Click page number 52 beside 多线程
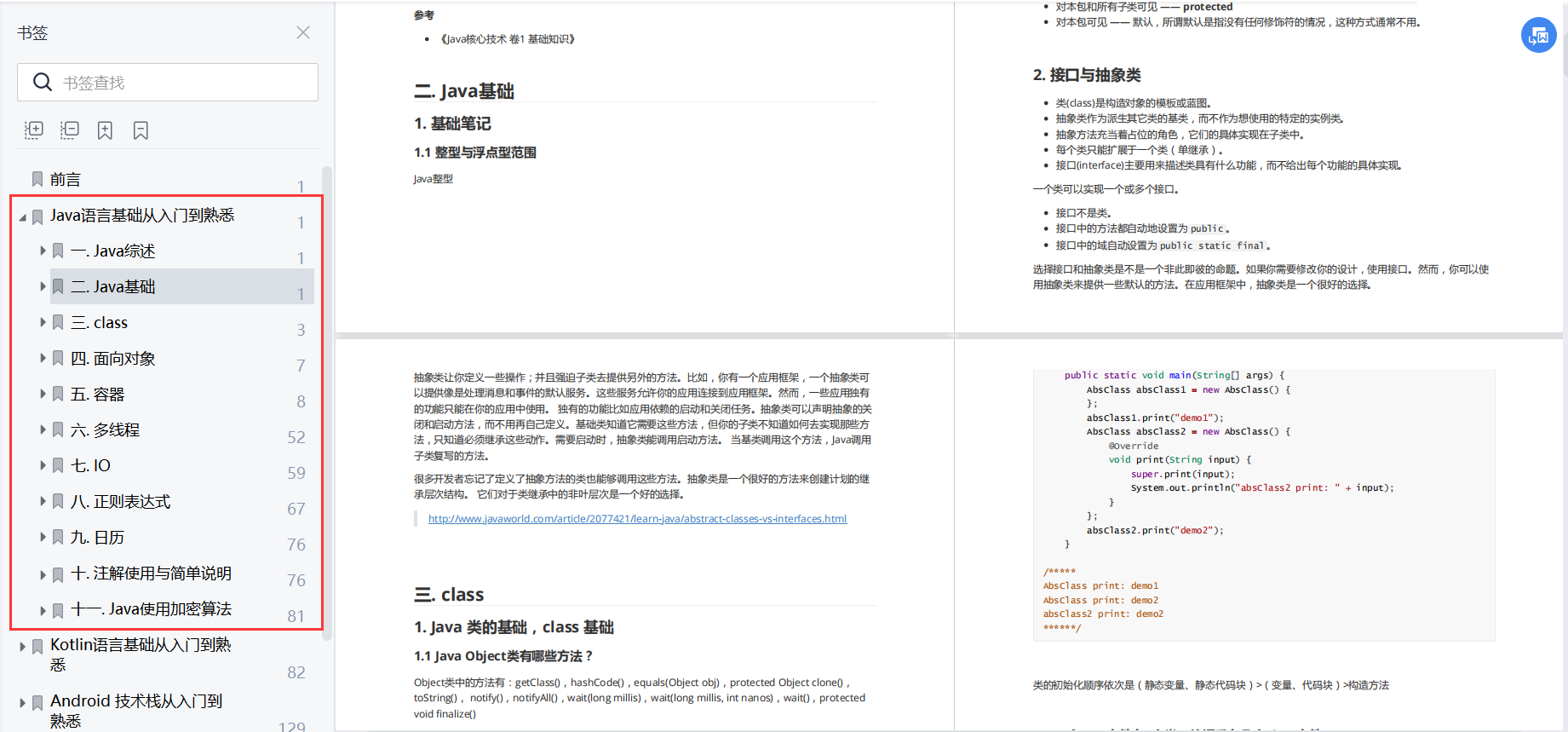Image resolution: width=1568 pixels, height=732 pixels. (296, 437)
